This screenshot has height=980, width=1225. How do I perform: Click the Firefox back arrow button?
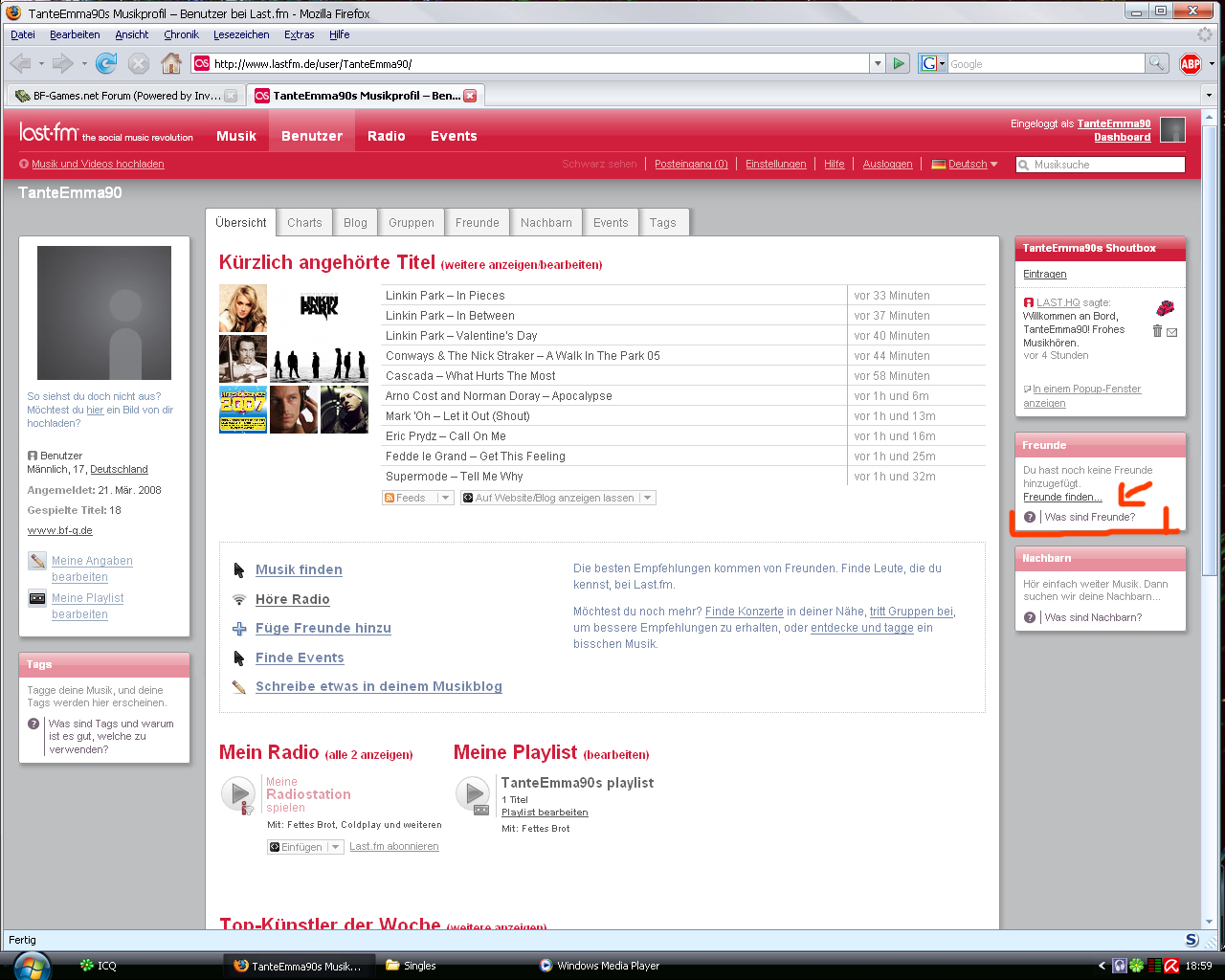(21, 64)
